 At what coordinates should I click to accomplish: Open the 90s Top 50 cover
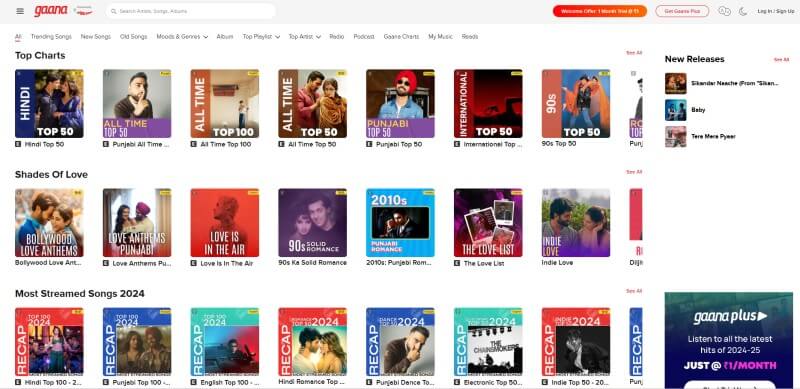click(576, 104)
